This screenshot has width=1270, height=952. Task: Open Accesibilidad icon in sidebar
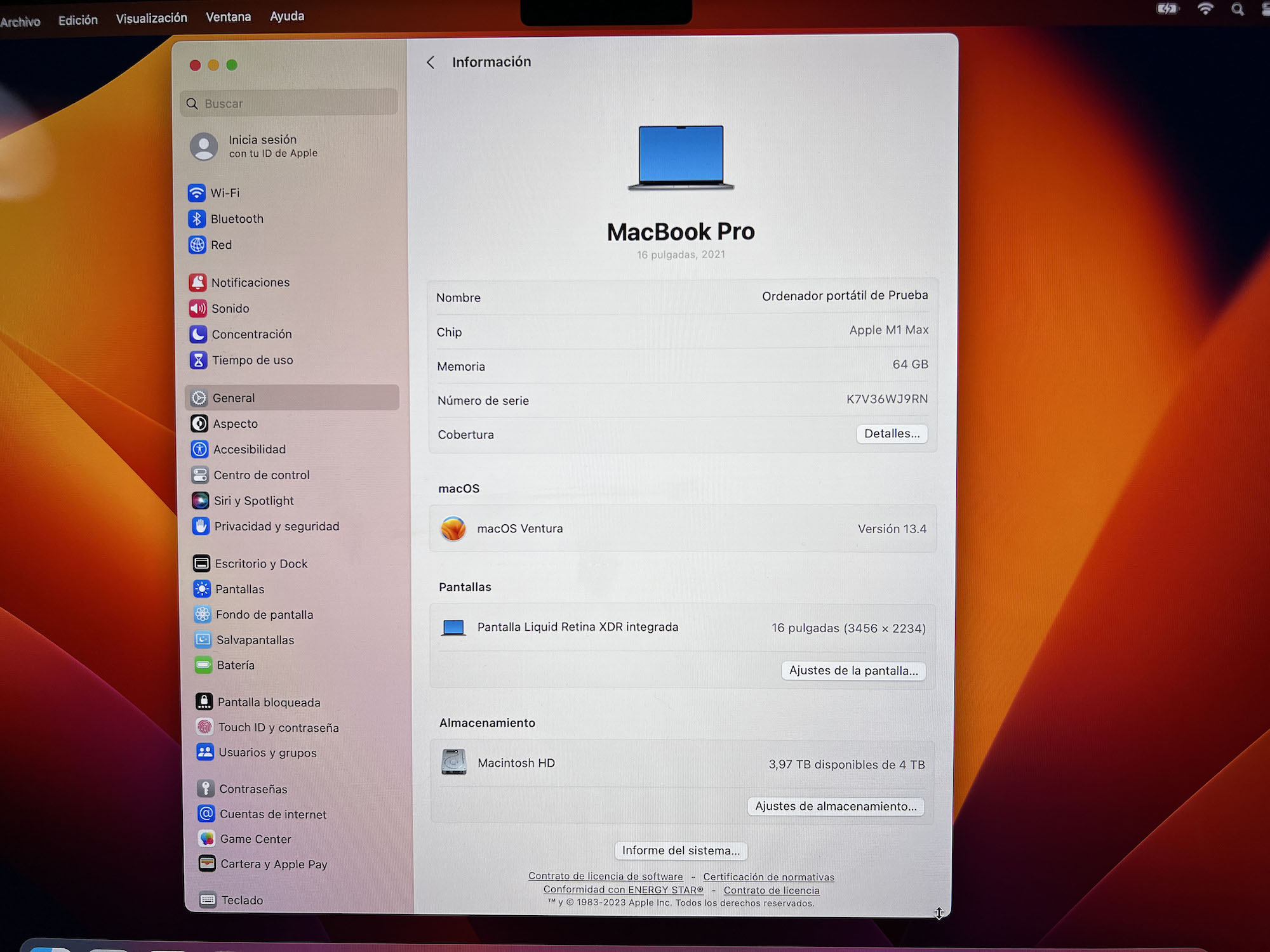tap(200, 449)
